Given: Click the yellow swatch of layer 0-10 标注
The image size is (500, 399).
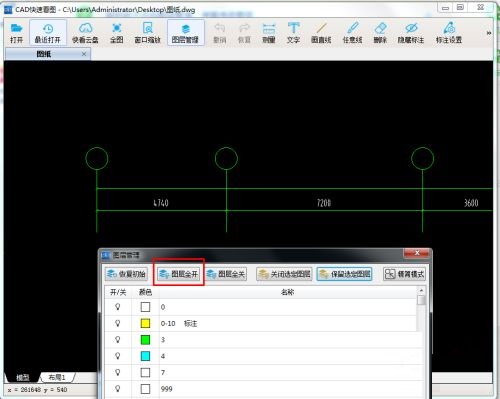Looking at the screenshot, I should tap(145, 323).
